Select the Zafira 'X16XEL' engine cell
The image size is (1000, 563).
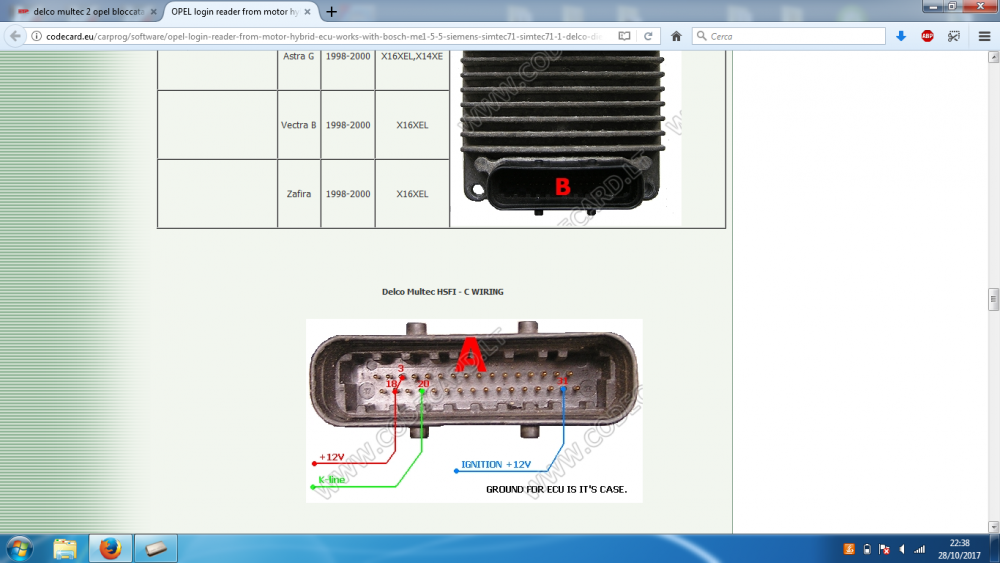click(x=412, y=194)
